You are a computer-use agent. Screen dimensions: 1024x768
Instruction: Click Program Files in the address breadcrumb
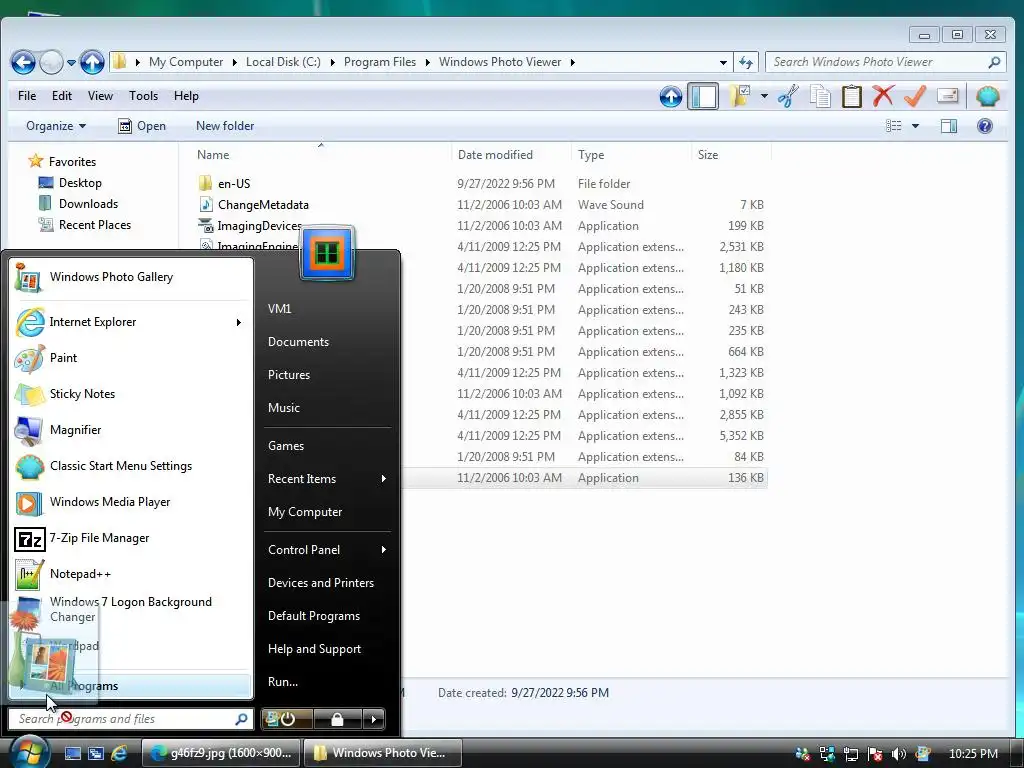pyautogui.click(x=379, y=62)
